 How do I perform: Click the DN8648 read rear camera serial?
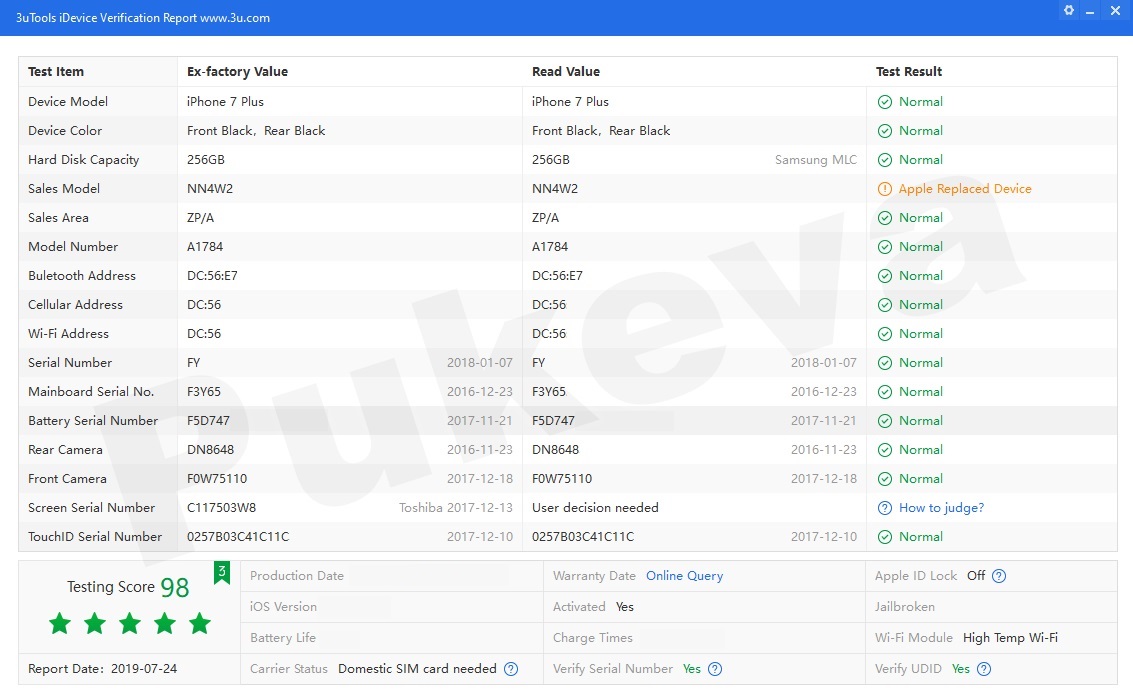click(555, 449)
